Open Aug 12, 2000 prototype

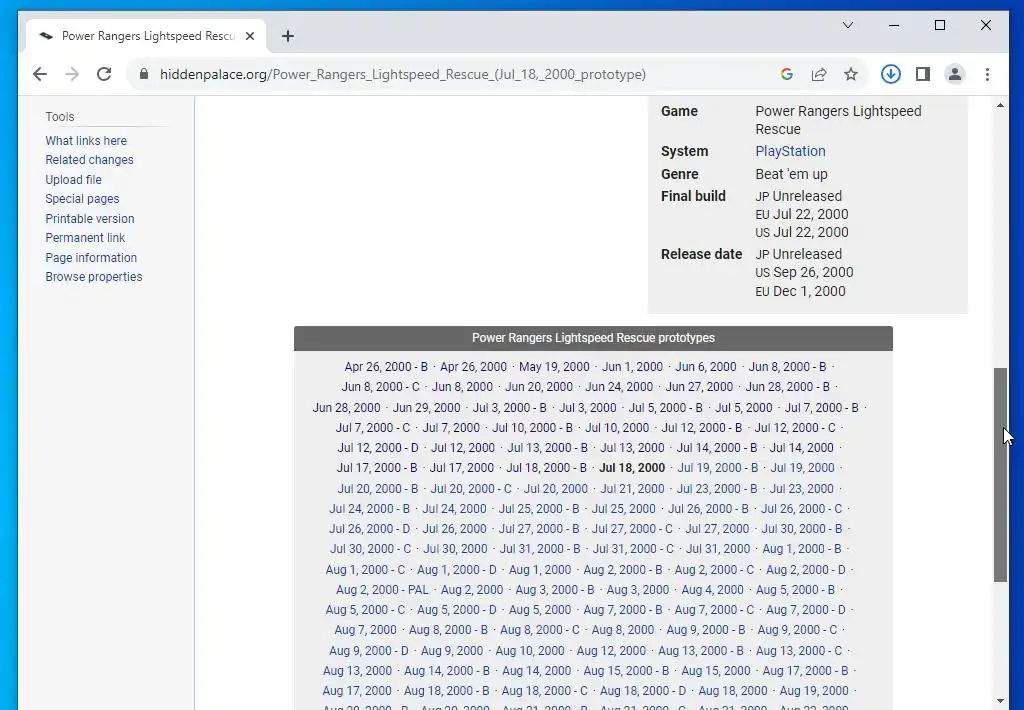click(611, 651)
